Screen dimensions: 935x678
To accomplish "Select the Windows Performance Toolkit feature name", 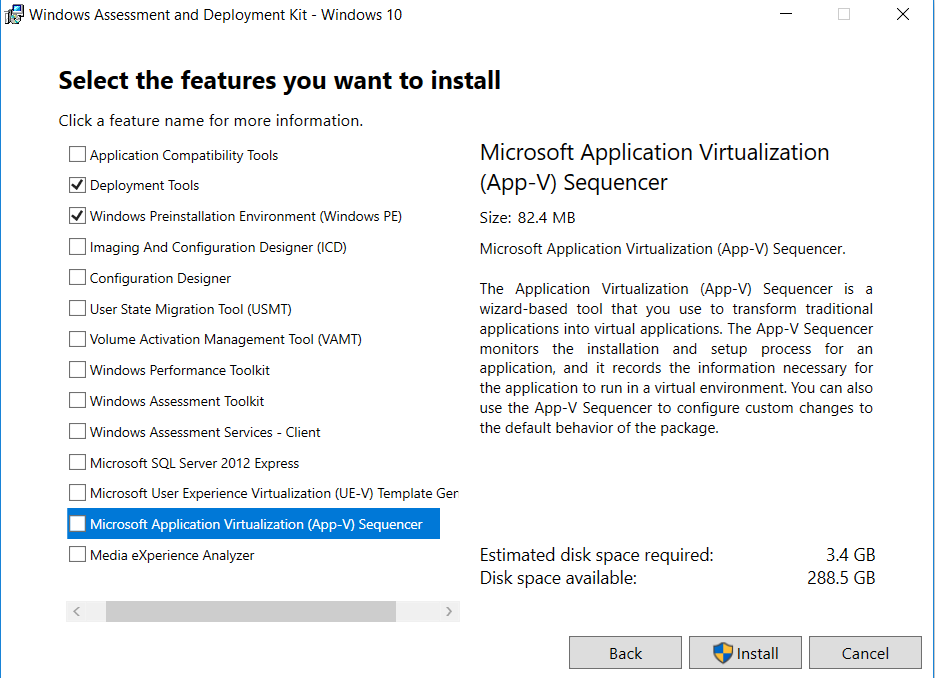I will click(180, 370).
